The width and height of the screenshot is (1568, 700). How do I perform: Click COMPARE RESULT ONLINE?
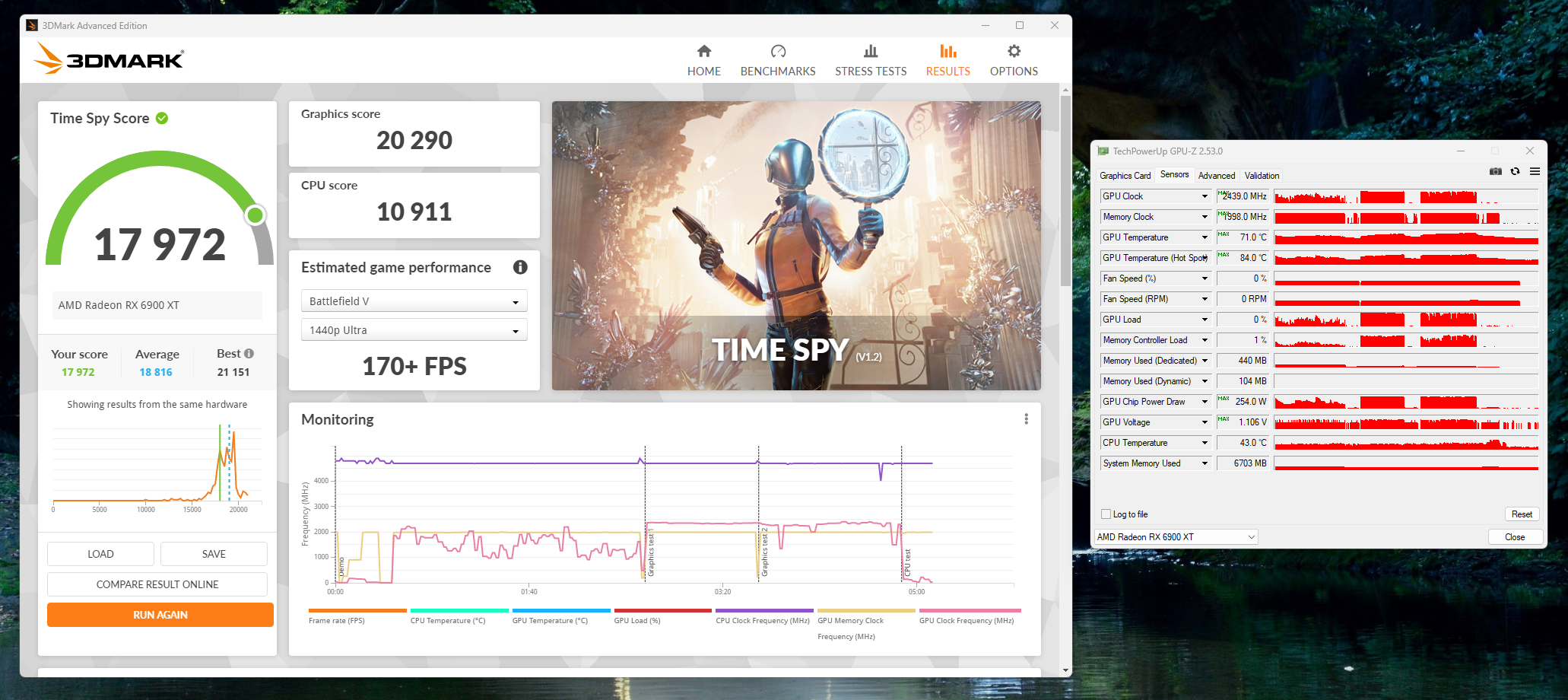(157, 584)
